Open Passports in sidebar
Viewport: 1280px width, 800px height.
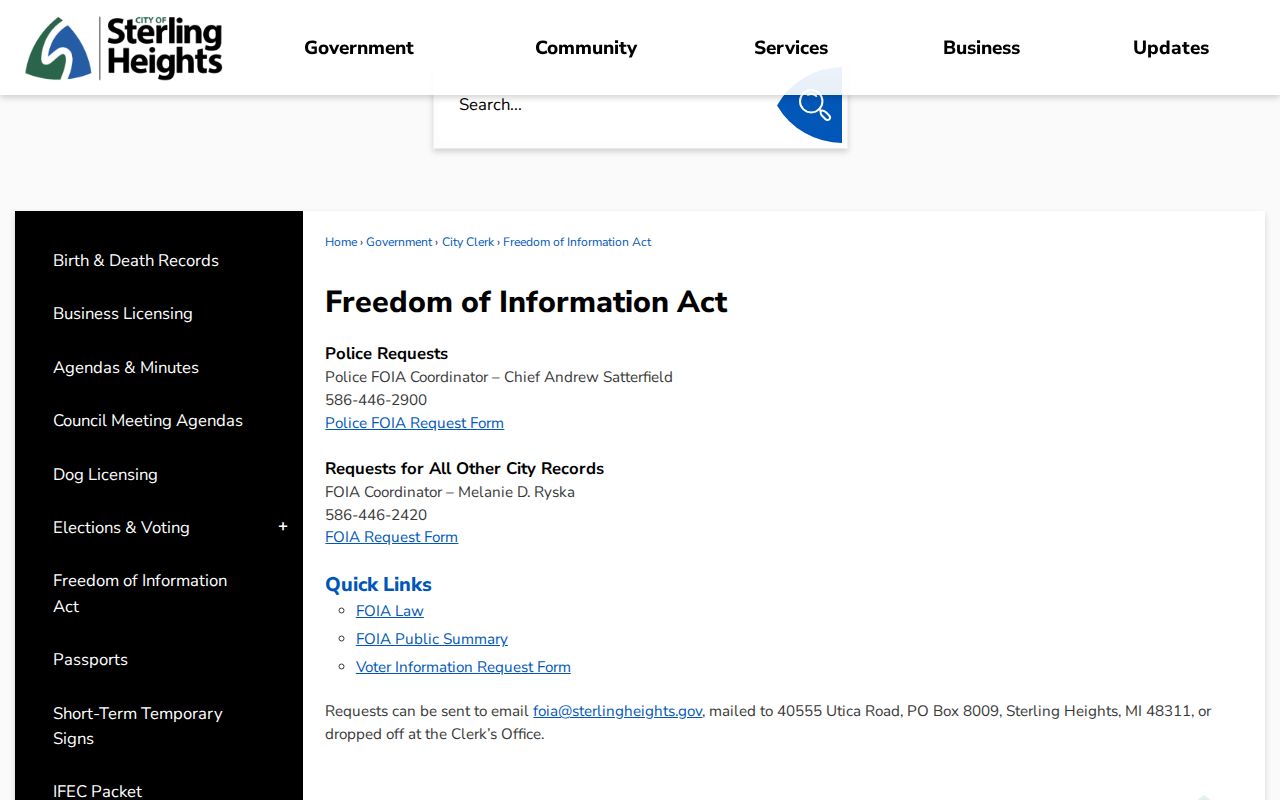pyautogui.click(x=90, y=659)
